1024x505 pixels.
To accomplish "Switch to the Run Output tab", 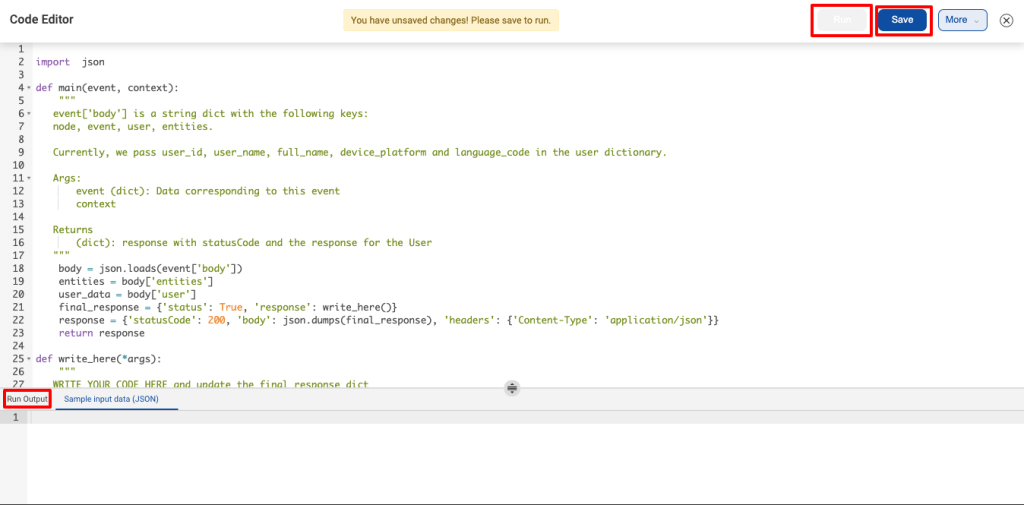I will pyautogui.click(x=27, y=399).
